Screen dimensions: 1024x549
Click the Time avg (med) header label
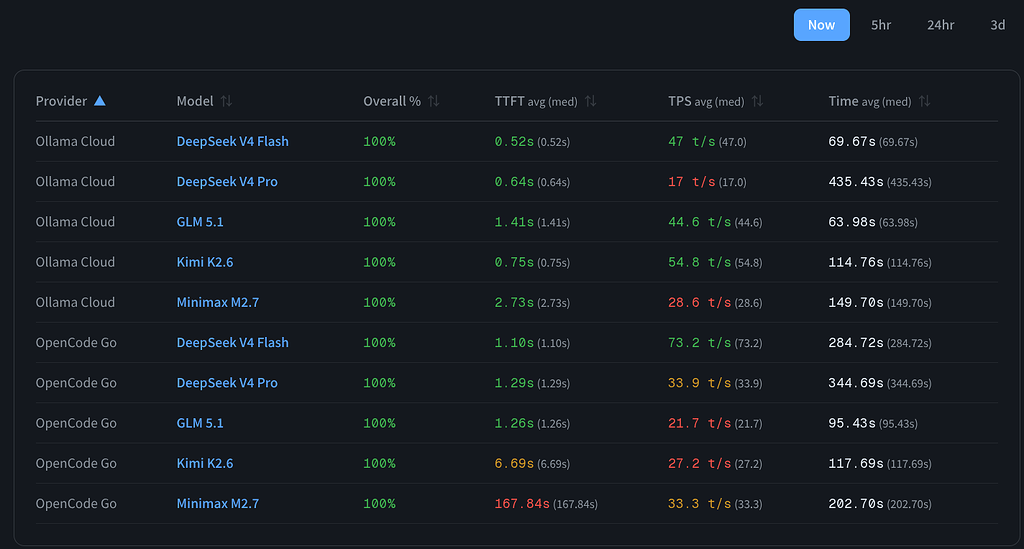870,101
